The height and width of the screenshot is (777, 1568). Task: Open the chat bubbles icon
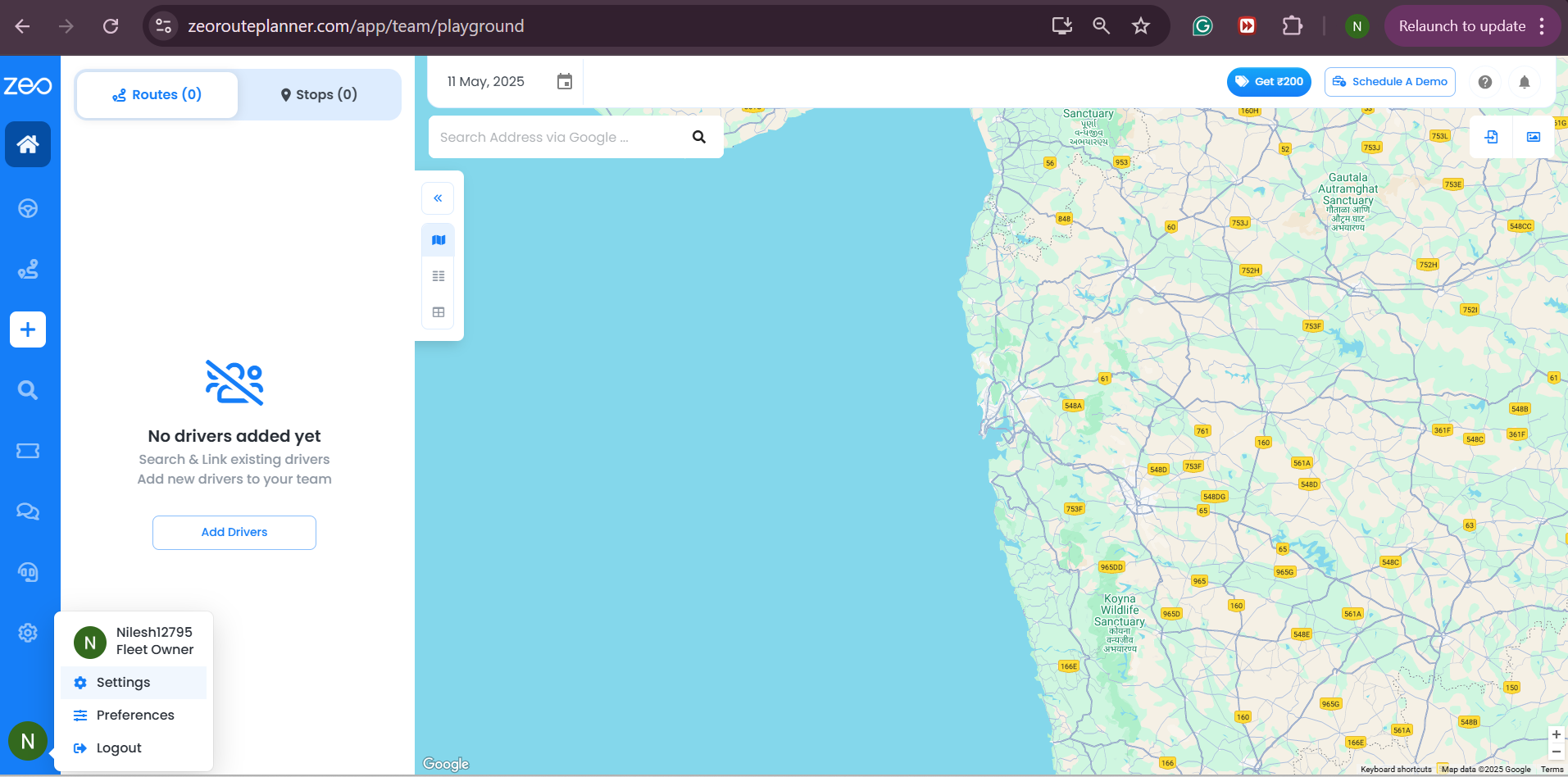[x=28, y=511]
